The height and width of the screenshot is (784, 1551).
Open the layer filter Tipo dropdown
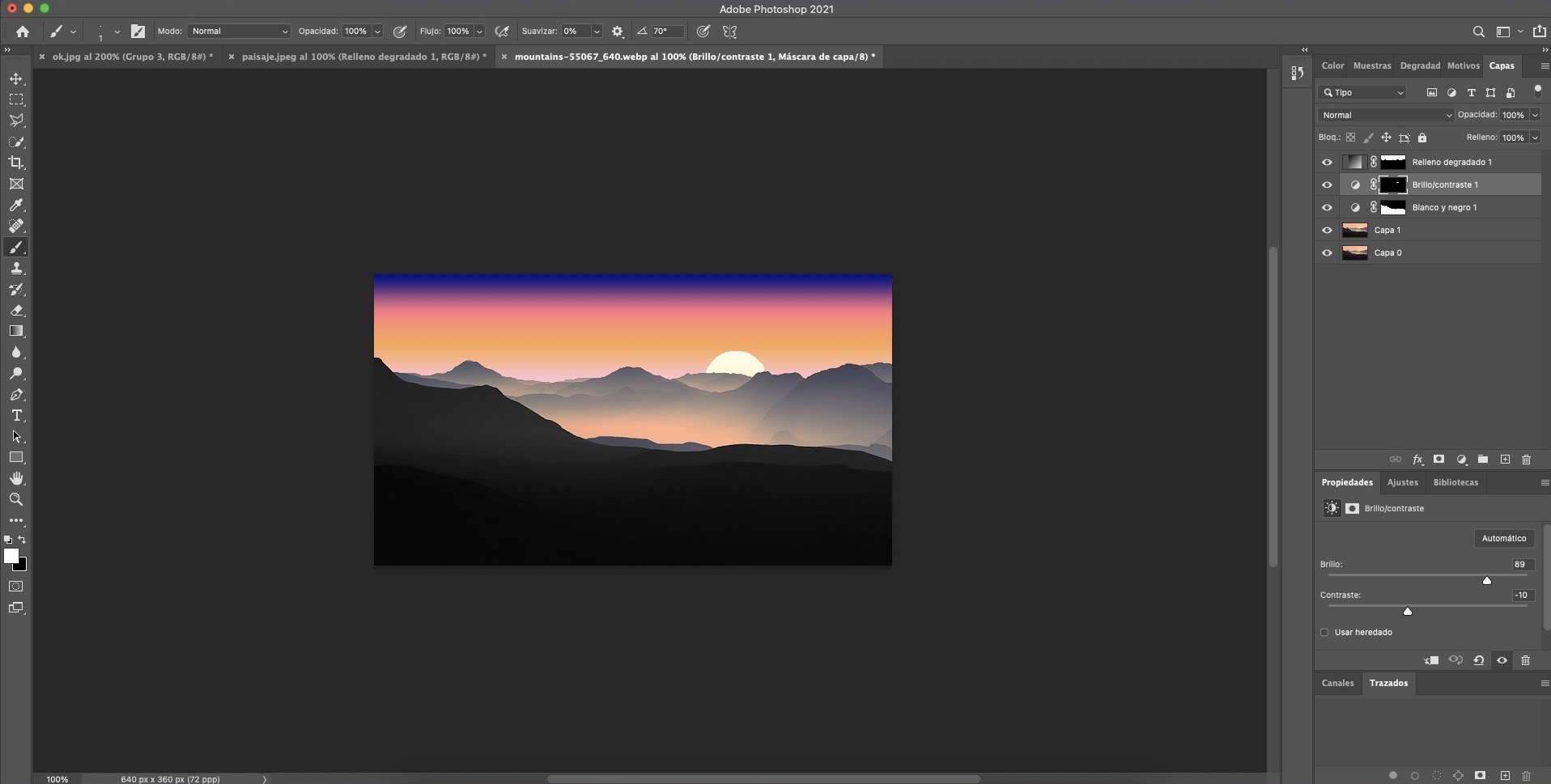coord(1362,92)
